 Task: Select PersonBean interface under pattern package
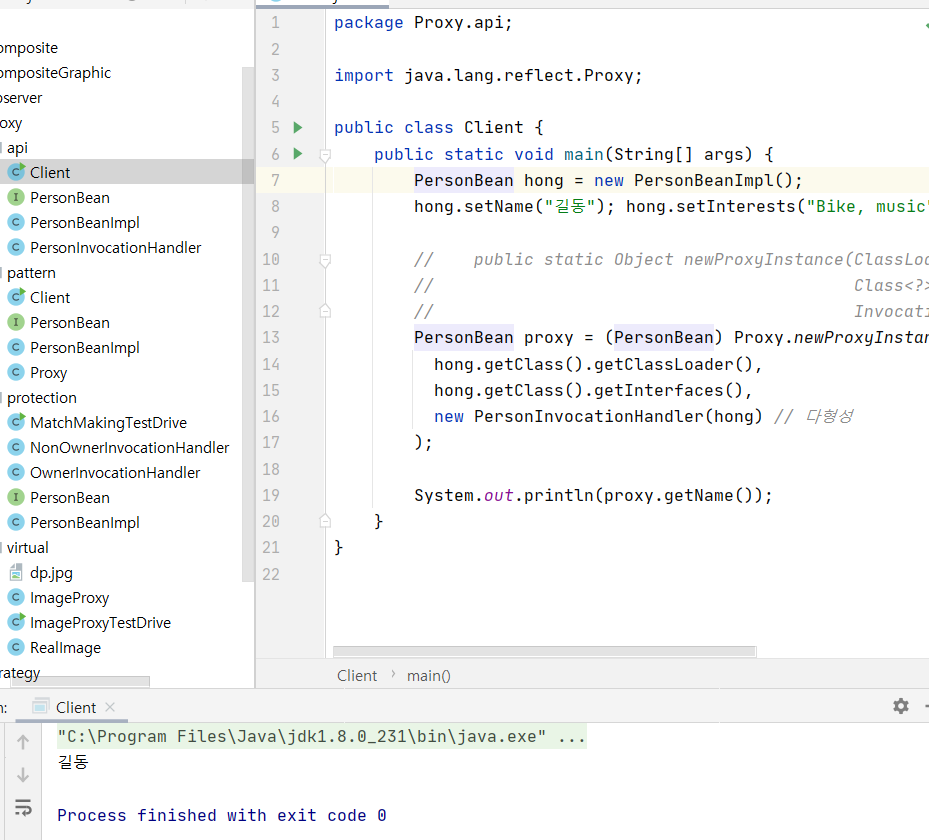pyautogui.click(x=70, y=322)
